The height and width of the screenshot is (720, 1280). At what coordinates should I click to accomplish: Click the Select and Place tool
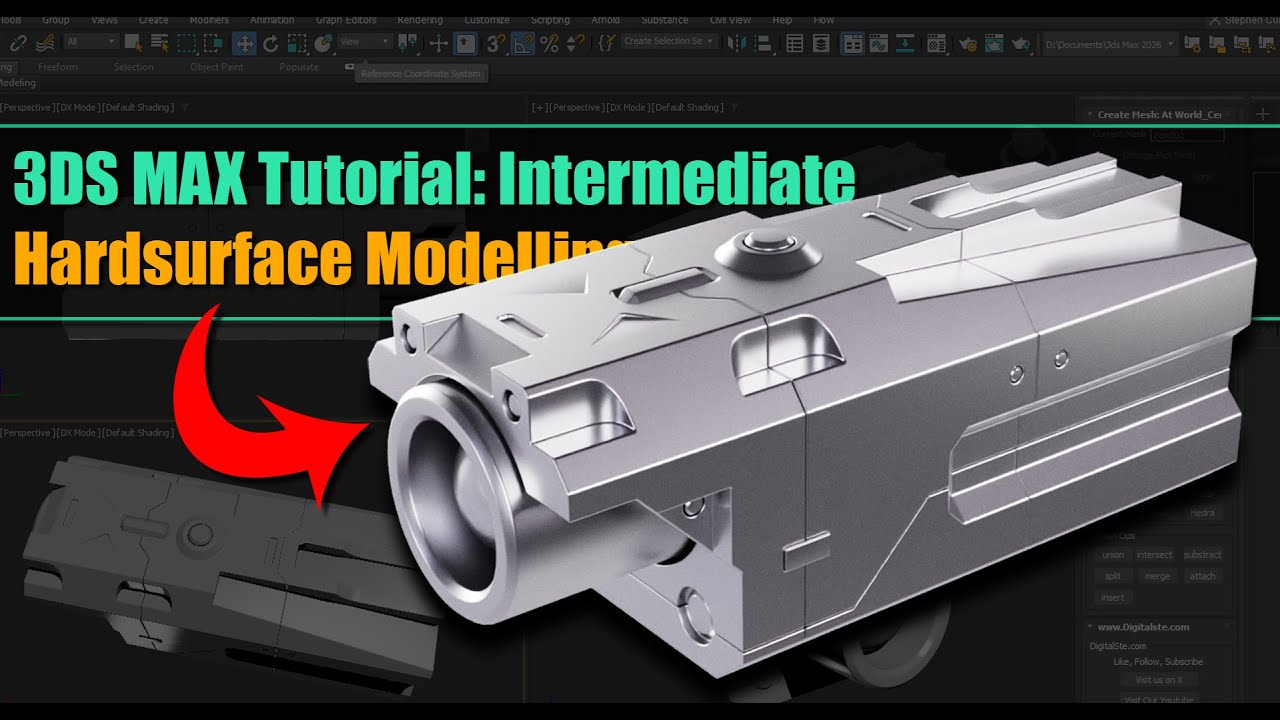coord(323,43)
